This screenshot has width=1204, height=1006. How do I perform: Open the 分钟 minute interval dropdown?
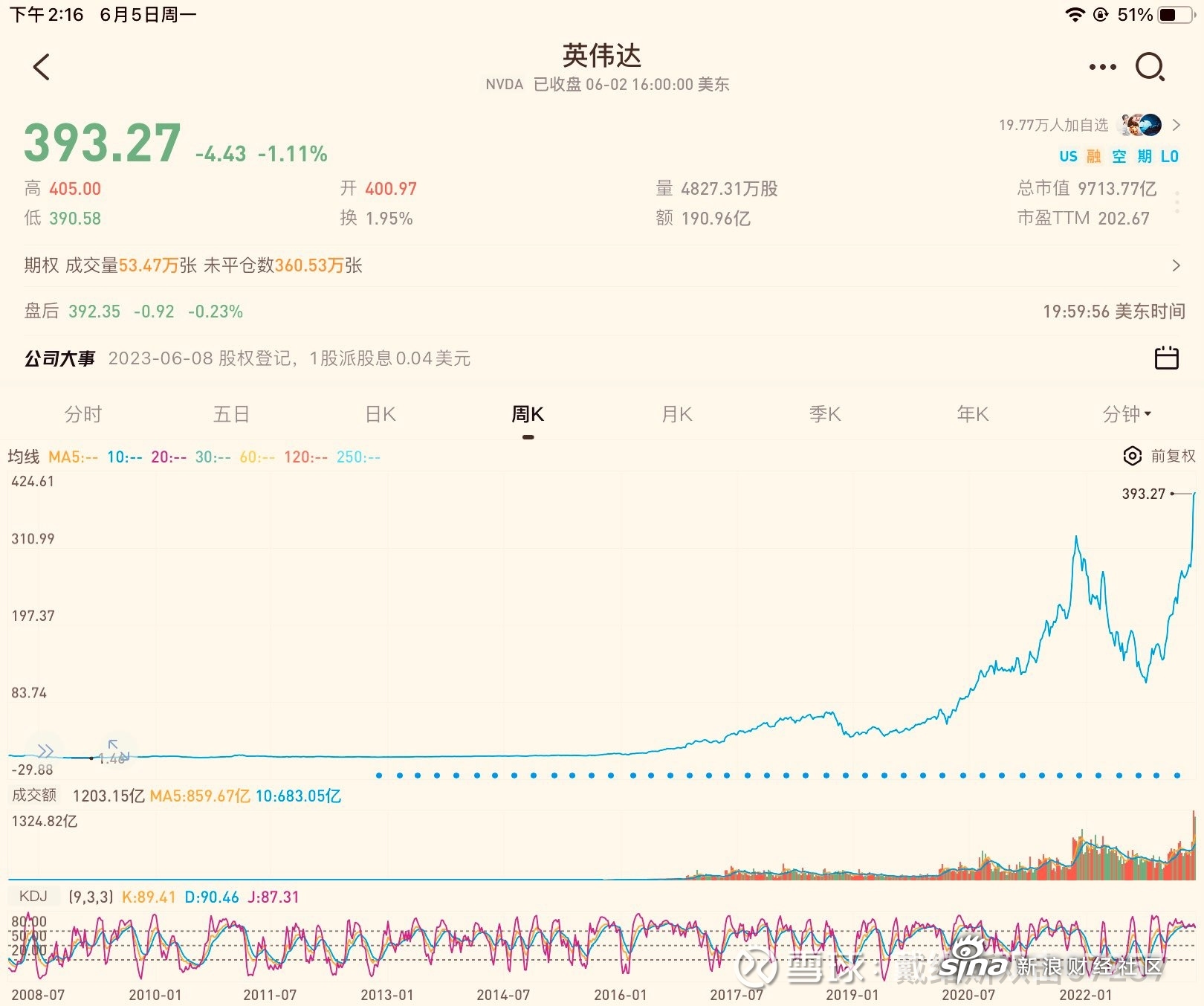(x=1127, y=414)
